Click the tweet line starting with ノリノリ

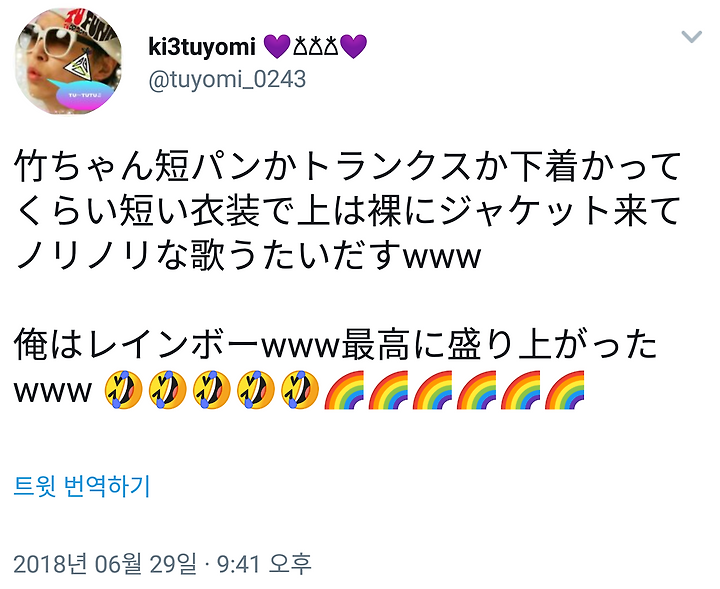248,256
